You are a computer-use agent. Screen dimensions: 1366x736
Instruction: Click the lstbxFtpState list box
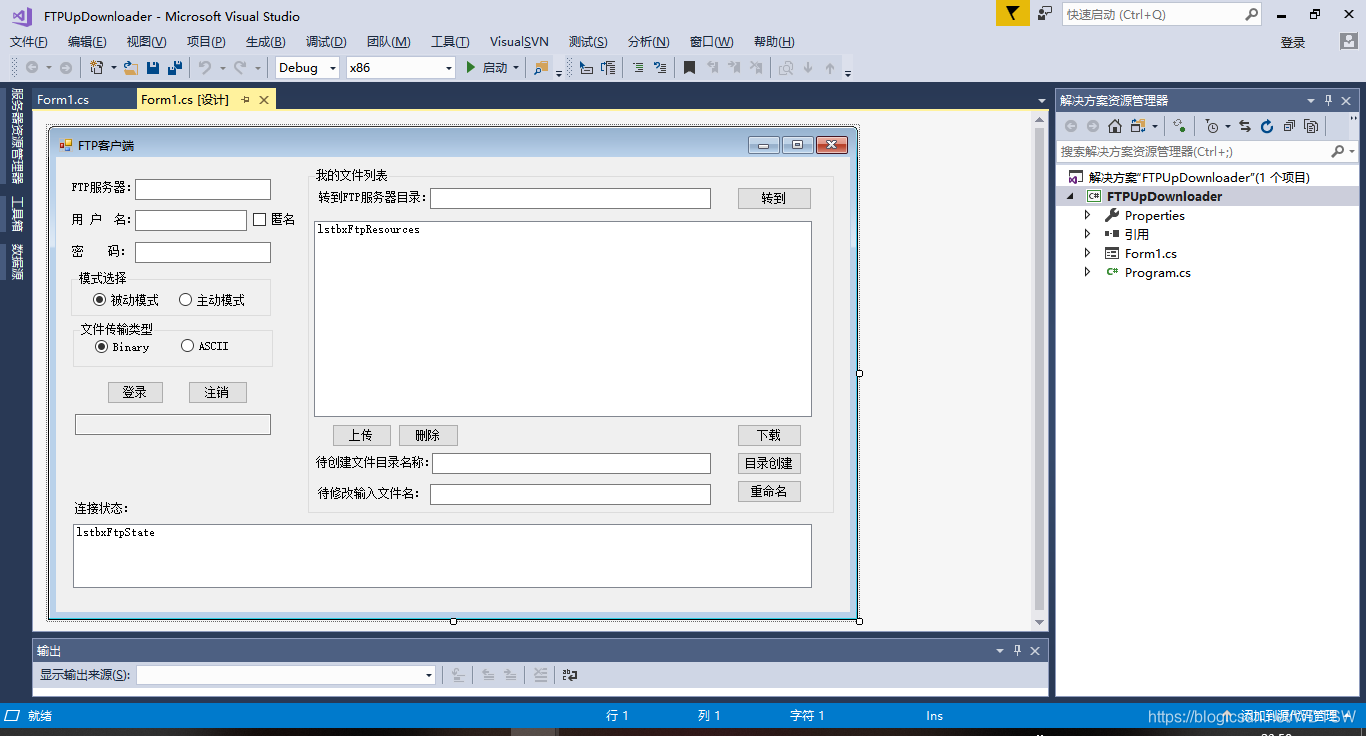pos(442,555)
